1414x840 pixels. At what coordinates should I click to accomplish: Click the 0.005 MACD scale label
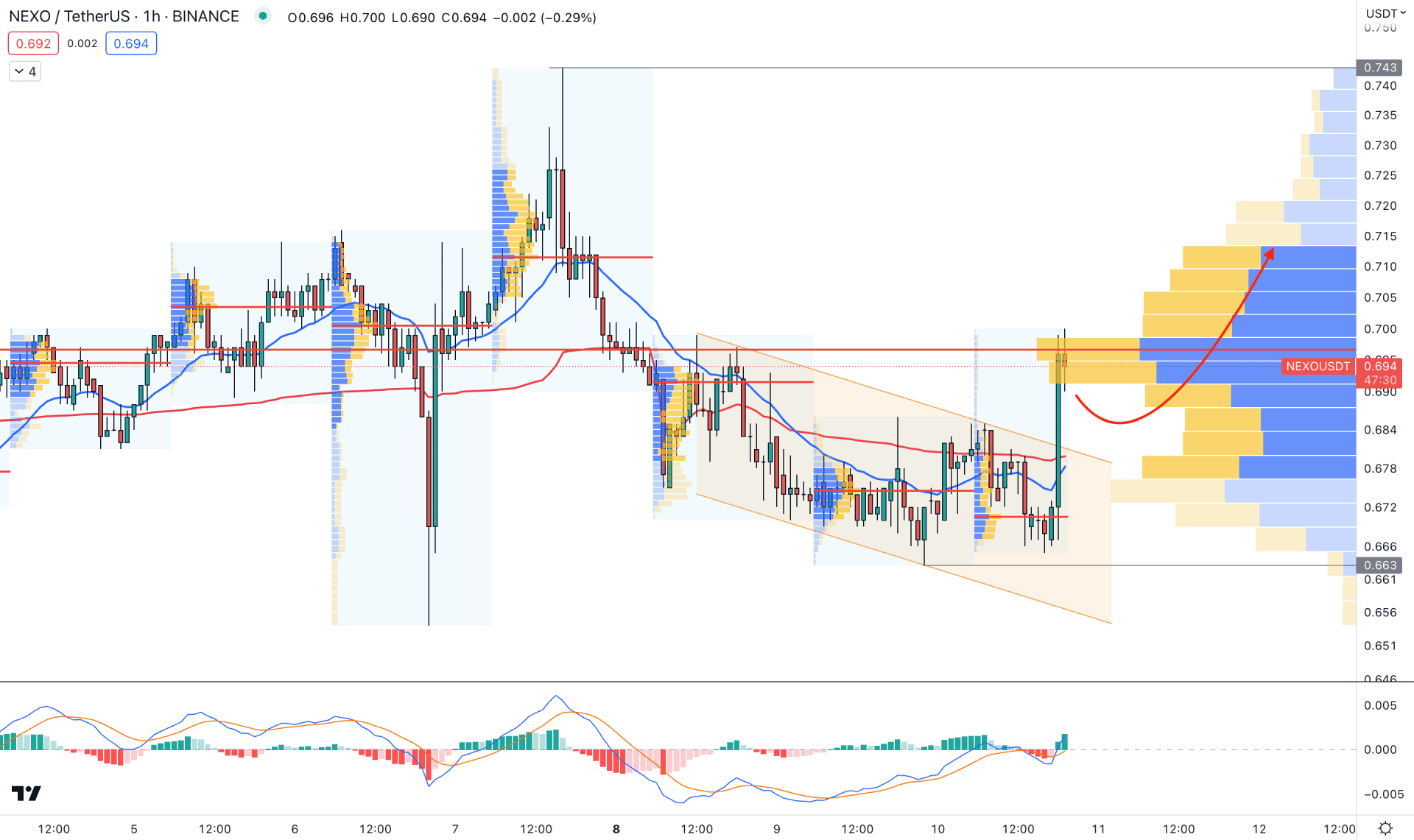pyautogui.click(x=1379, y=705)
